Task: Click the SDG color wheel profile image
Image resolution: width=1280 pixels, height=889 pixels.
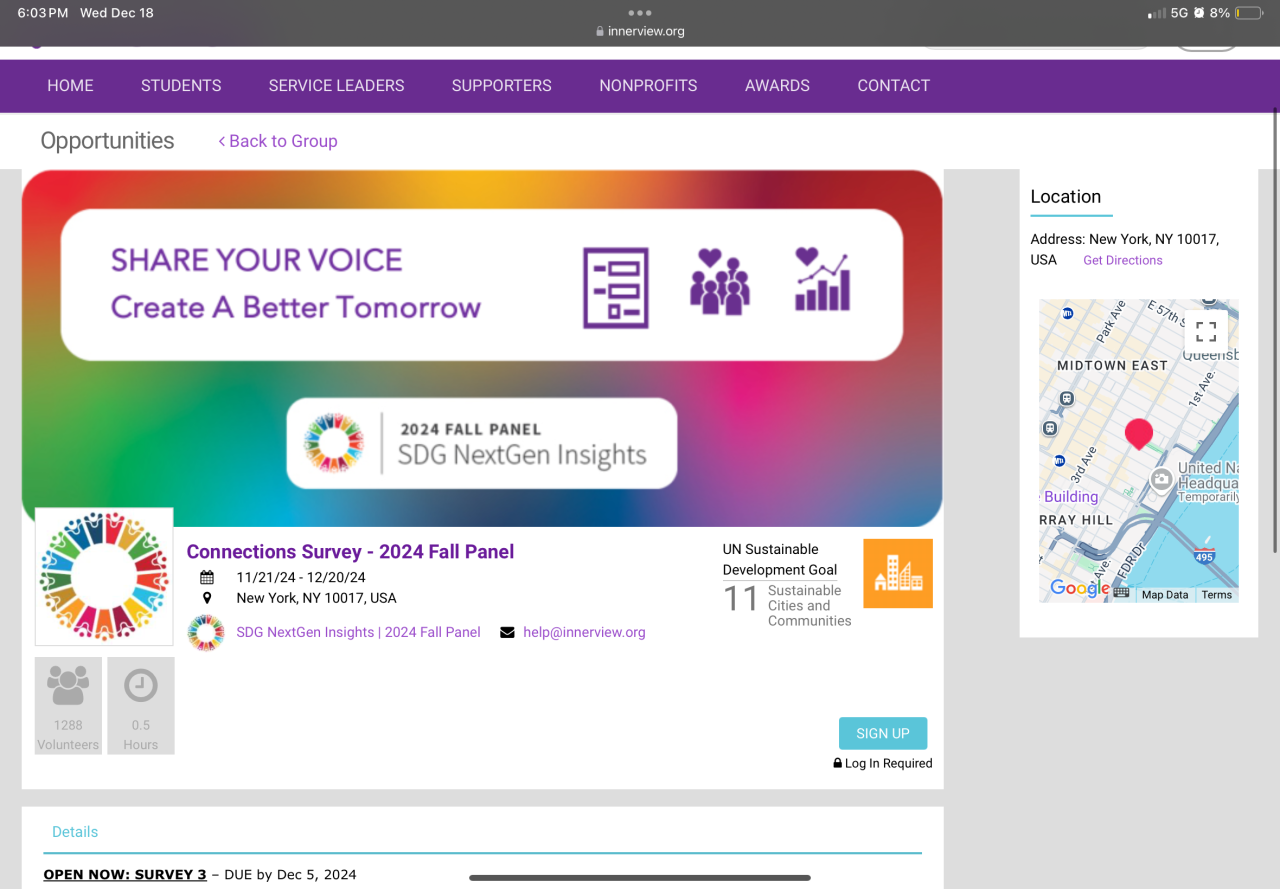Action: (x=104, y=576)
